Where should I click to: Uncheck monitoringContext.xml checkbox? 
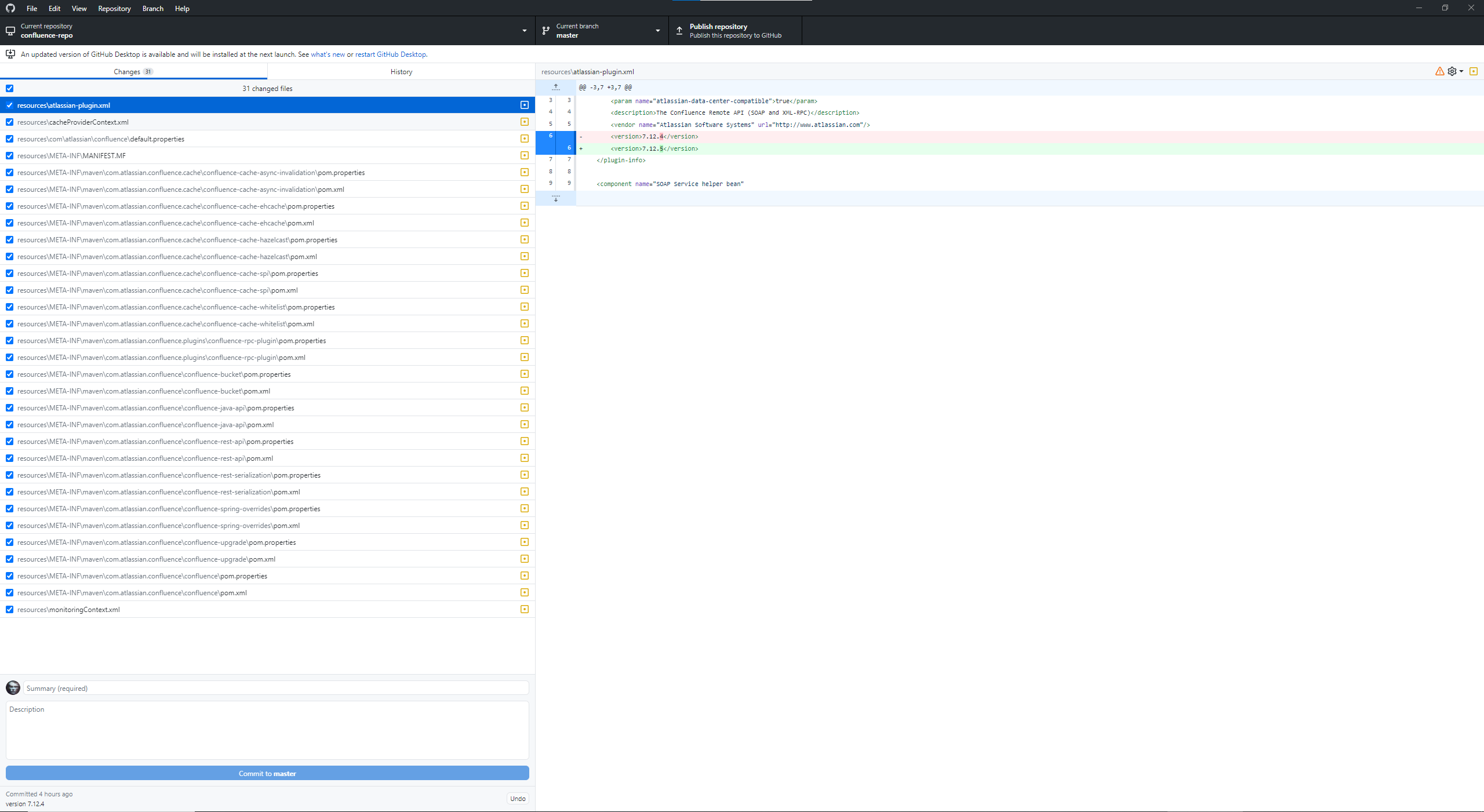(x=9, y=609)
